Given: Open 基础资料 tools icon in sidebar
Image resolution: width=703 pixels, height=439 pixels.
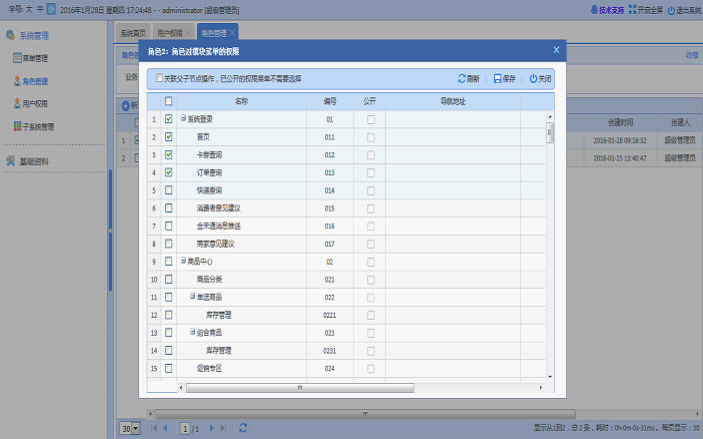Looking at the screenshot, I should [10, 161].
